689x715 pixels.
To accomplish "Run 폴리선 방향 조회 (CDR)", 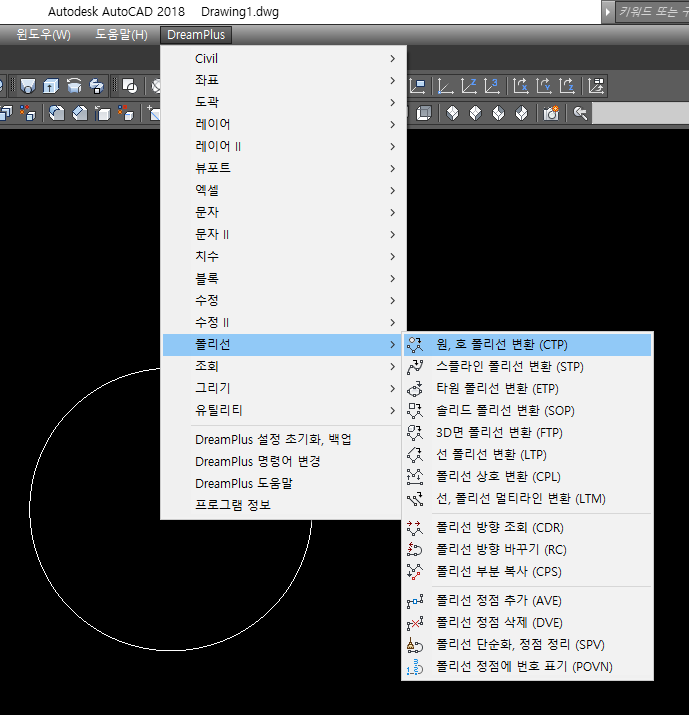I will pyautogui.click(x=528, y=528).
